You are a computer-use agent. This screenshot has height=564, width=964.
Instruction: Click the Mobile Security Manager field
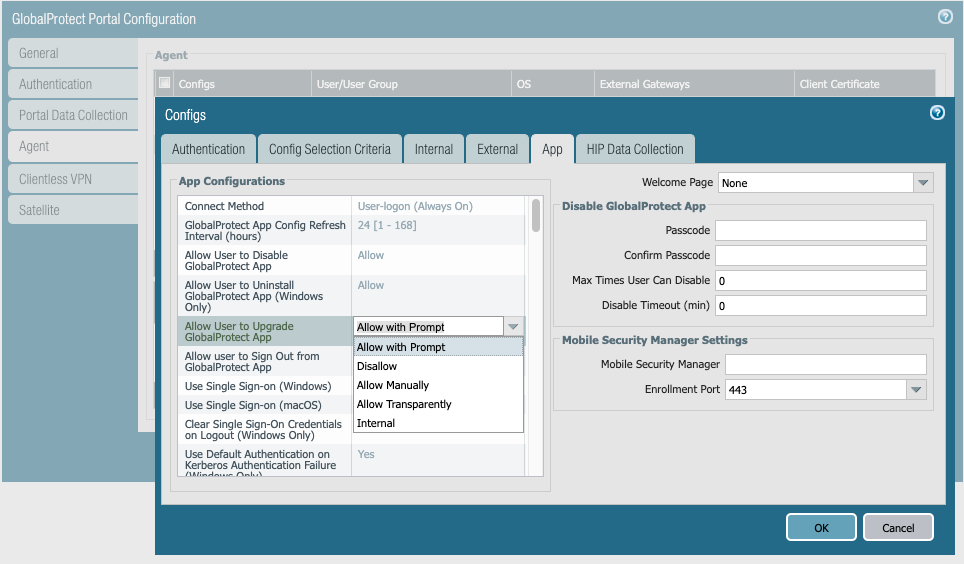click(x=826, y=364)
